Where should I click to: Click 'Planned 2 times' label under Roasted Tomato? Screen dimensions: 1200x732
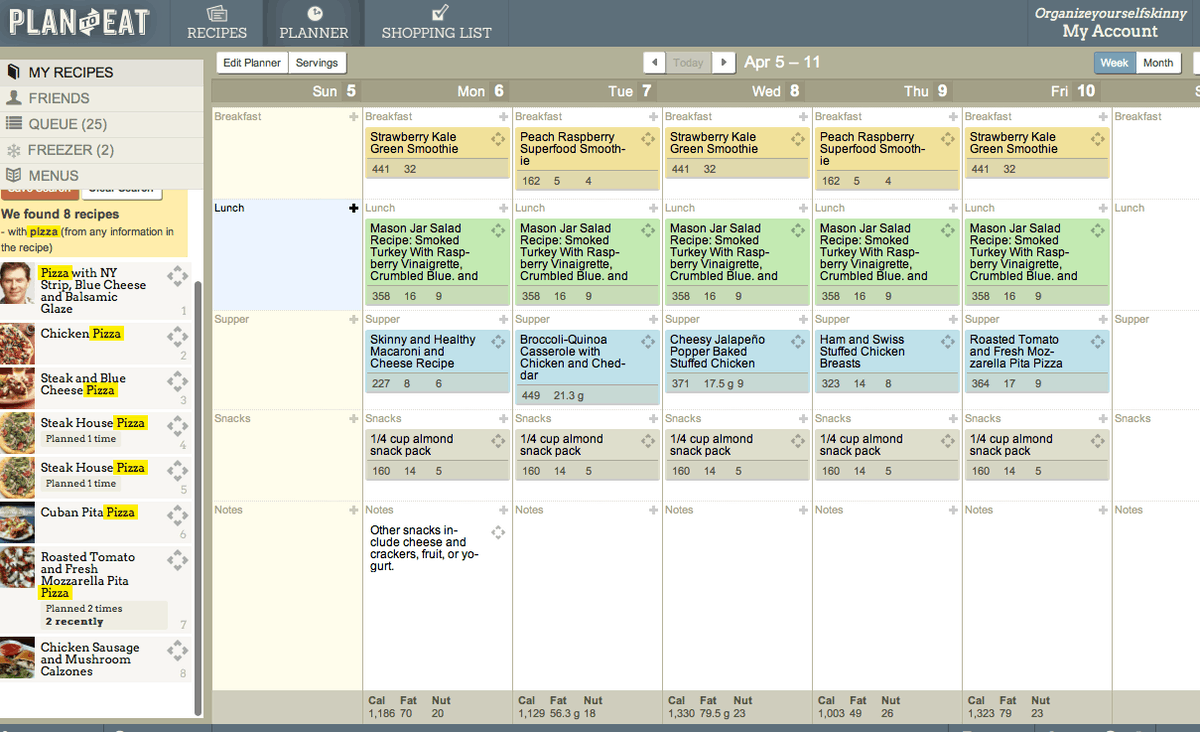click(84, 608)
